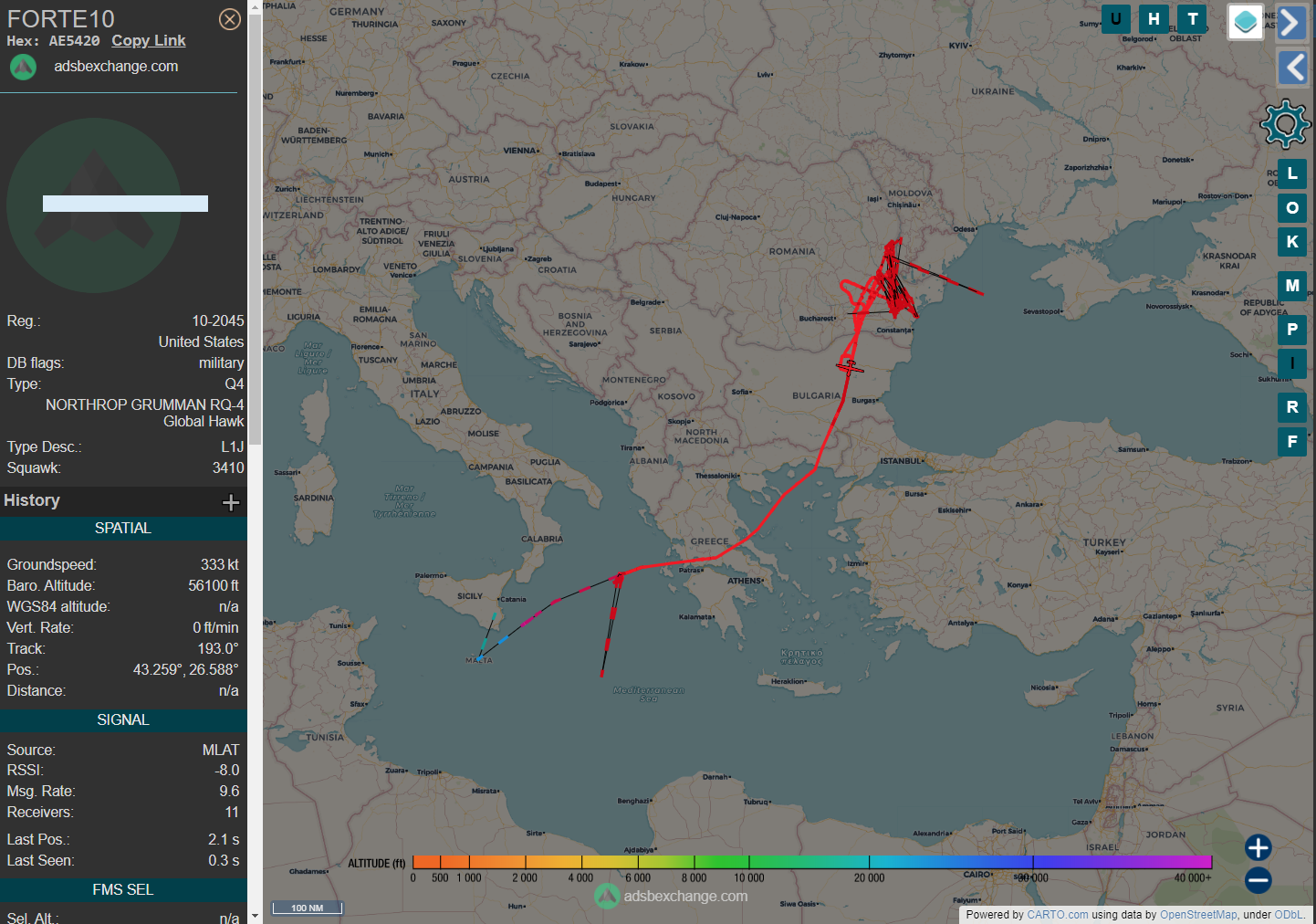
Task: Click the DB flags military value
Action: (222, 363)
